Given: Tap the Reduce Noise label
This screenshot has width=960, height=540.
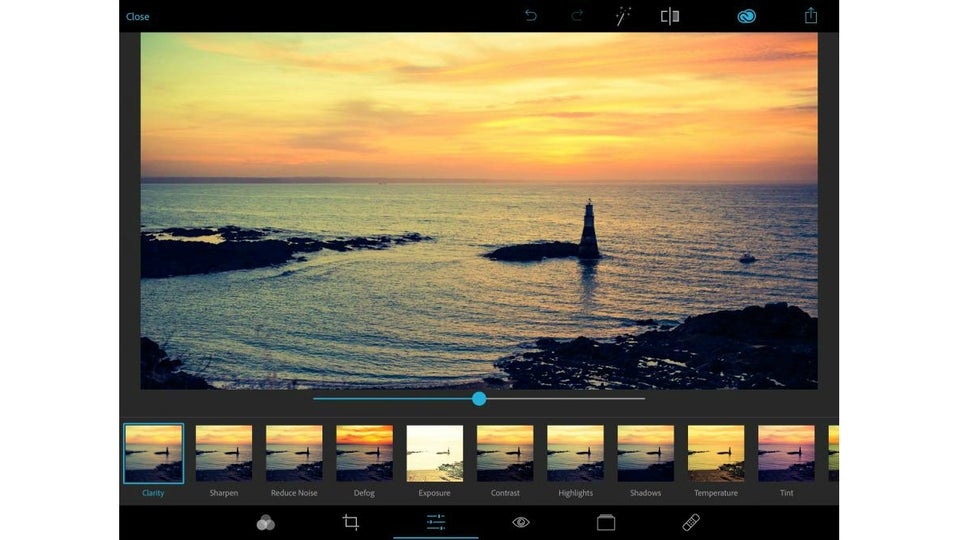Looking at the screenshot, I should 294,493.
